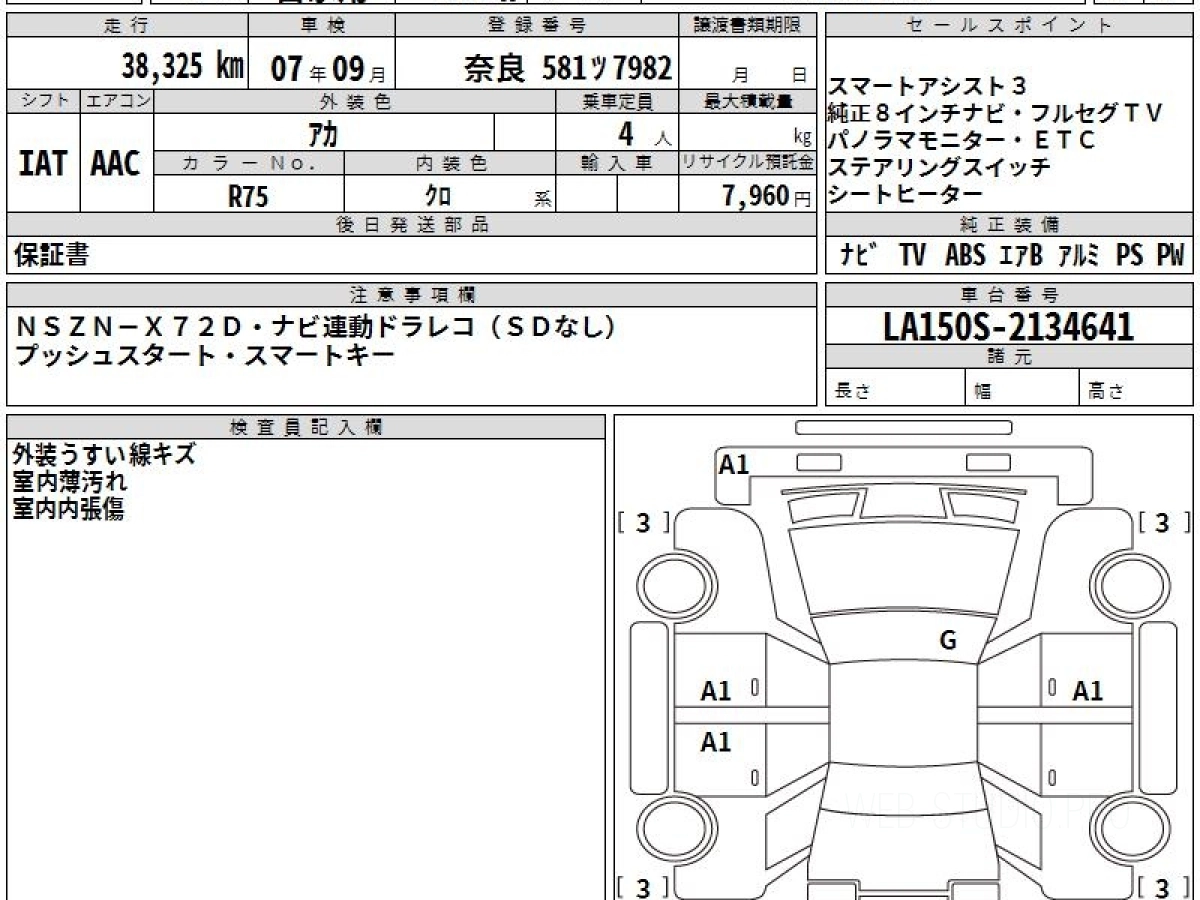Click the 外装色 header

355,101
